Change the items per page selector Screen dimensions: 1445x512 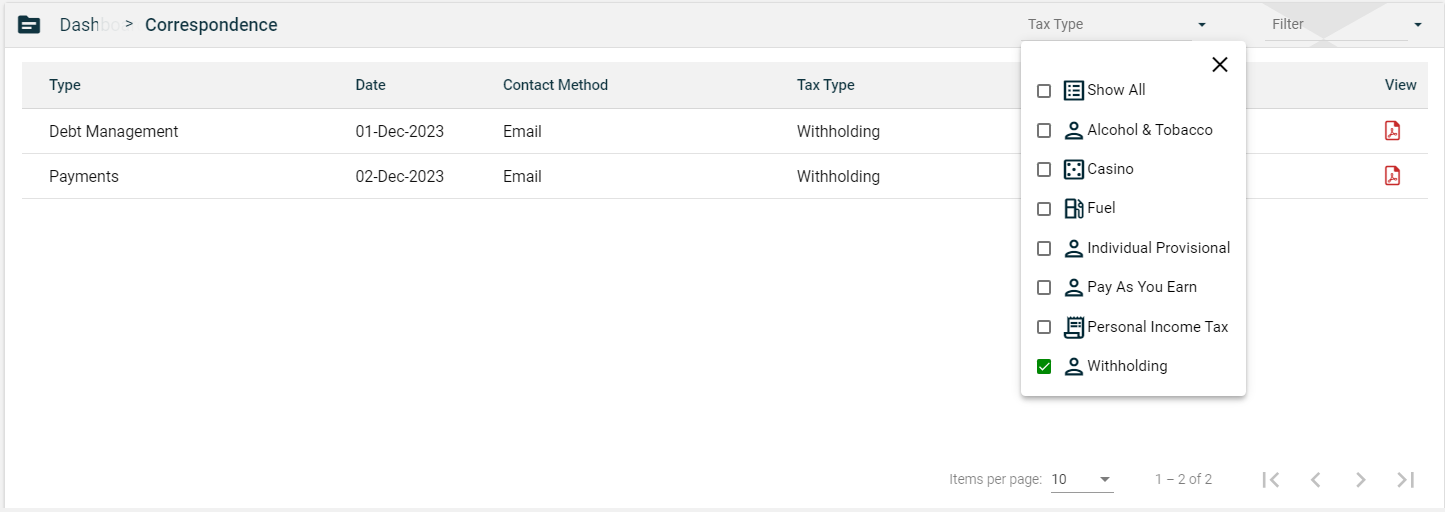point(1081,480)
